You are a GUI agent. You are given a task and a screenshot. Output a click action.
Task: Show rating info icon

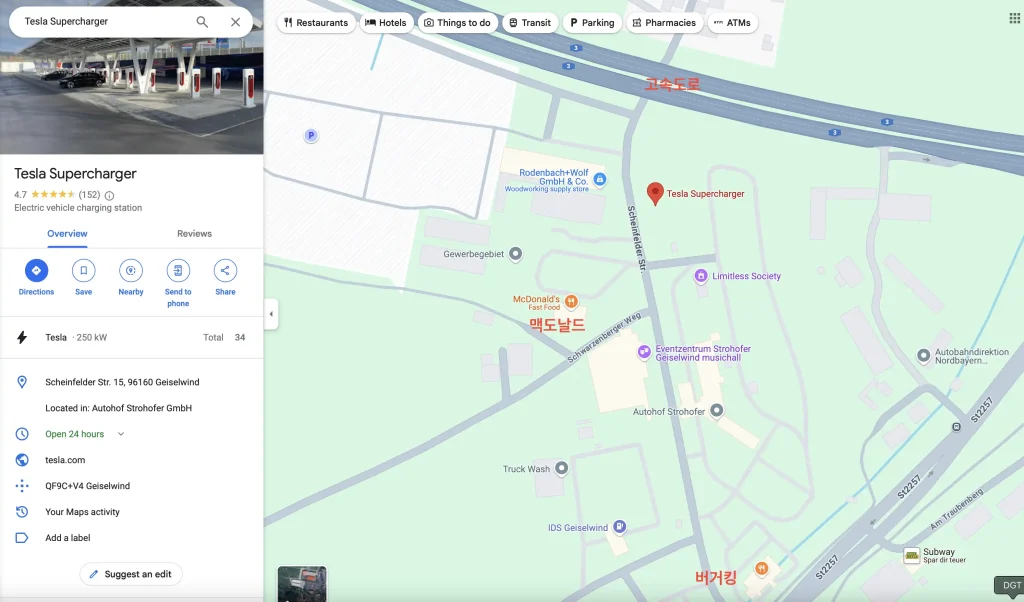110,195
